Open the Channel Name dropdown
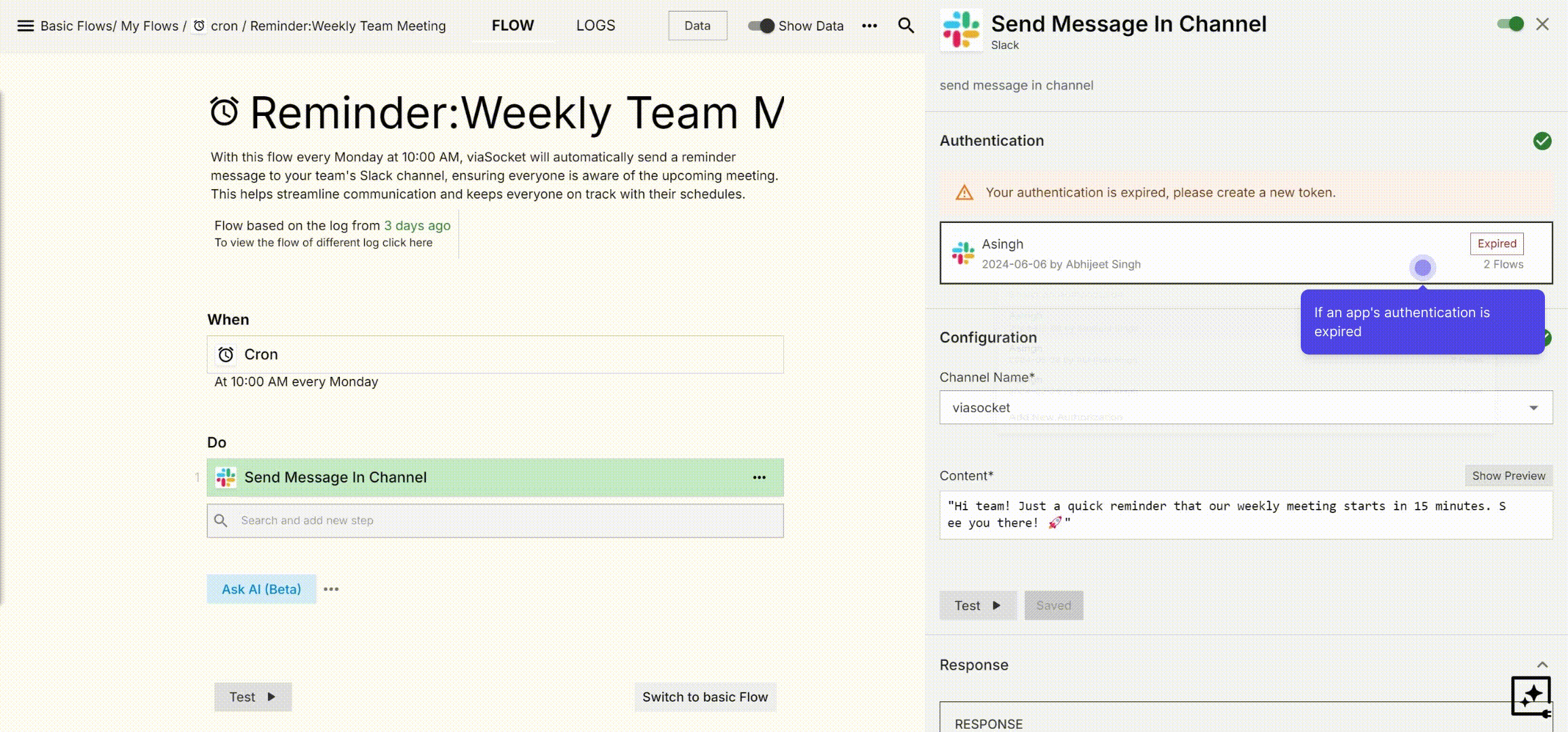 point(1246,407)
